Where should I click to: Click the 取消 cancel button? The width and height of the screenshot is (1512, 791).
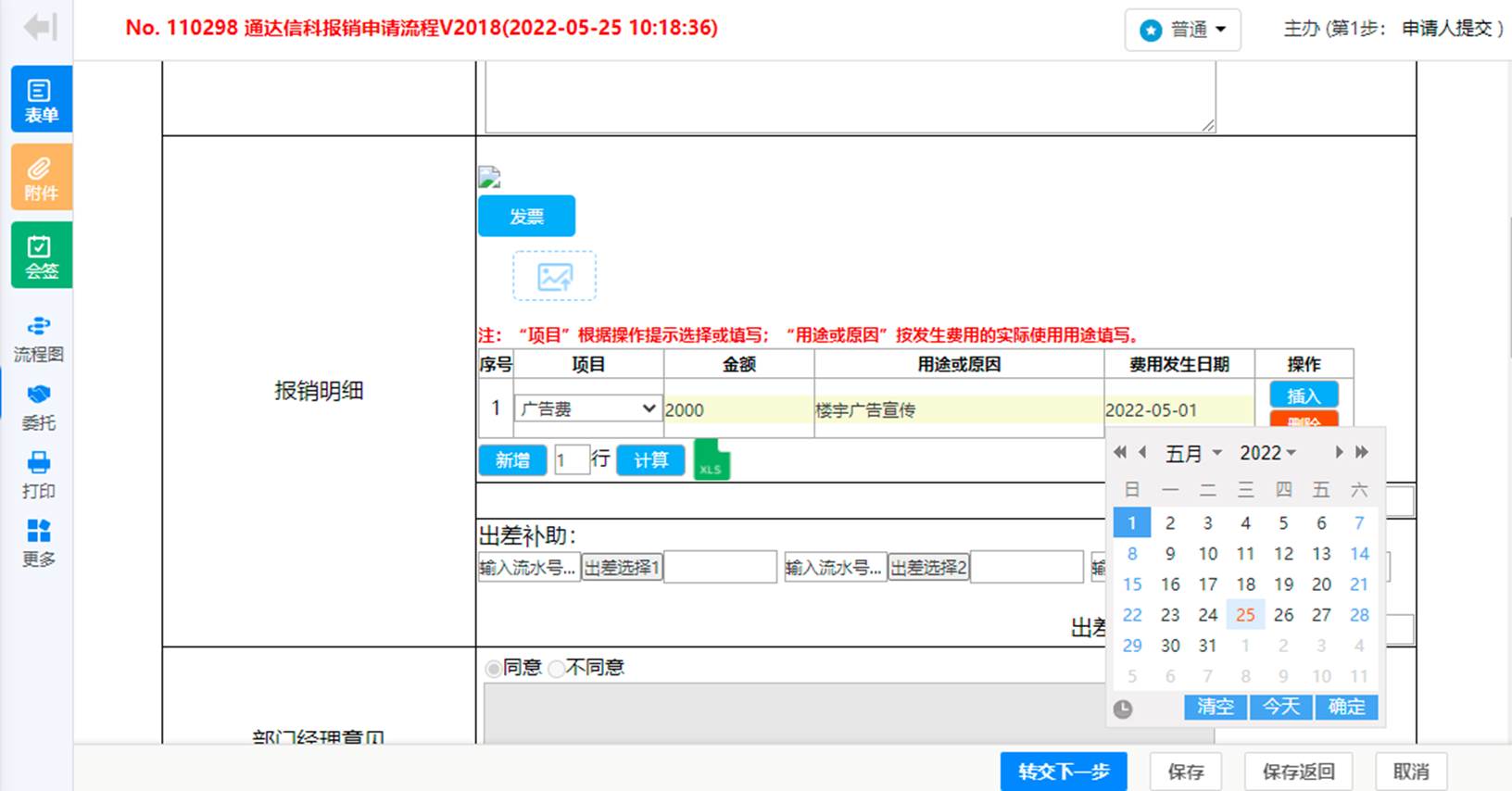point(1411,772)
